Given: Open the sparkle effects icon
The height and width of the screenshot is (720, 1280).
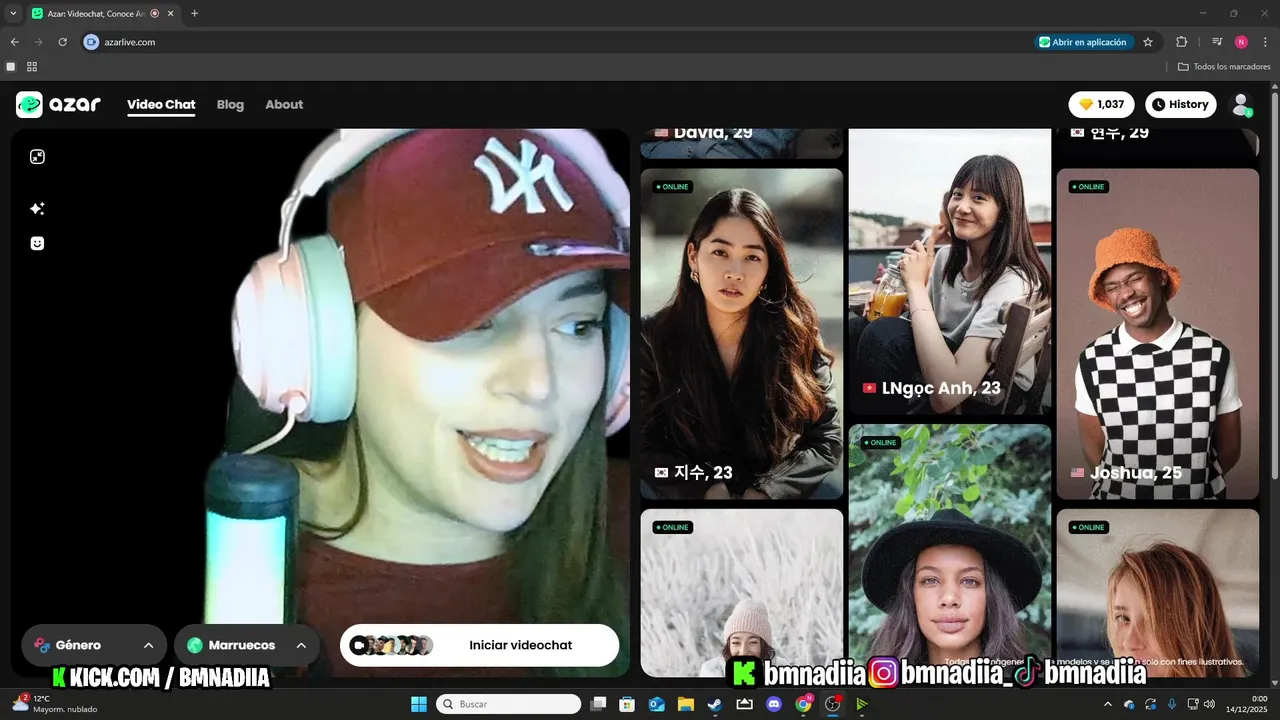Looking at the screenshot, I should coord(37,208).
